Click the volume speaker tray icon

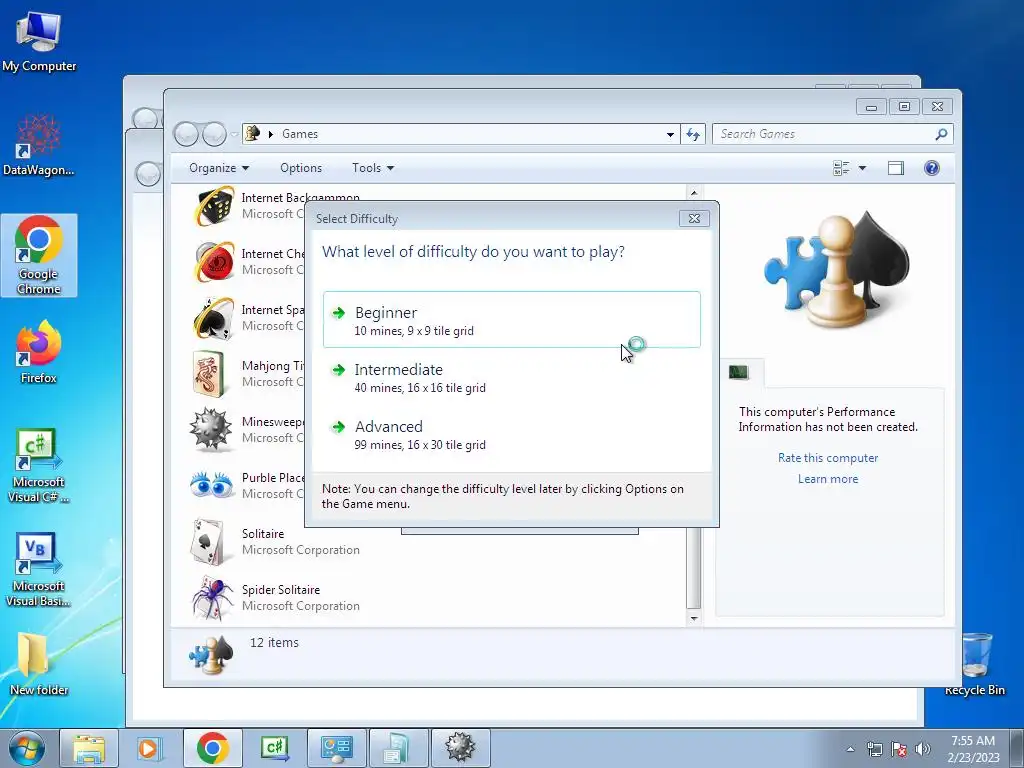923,749
